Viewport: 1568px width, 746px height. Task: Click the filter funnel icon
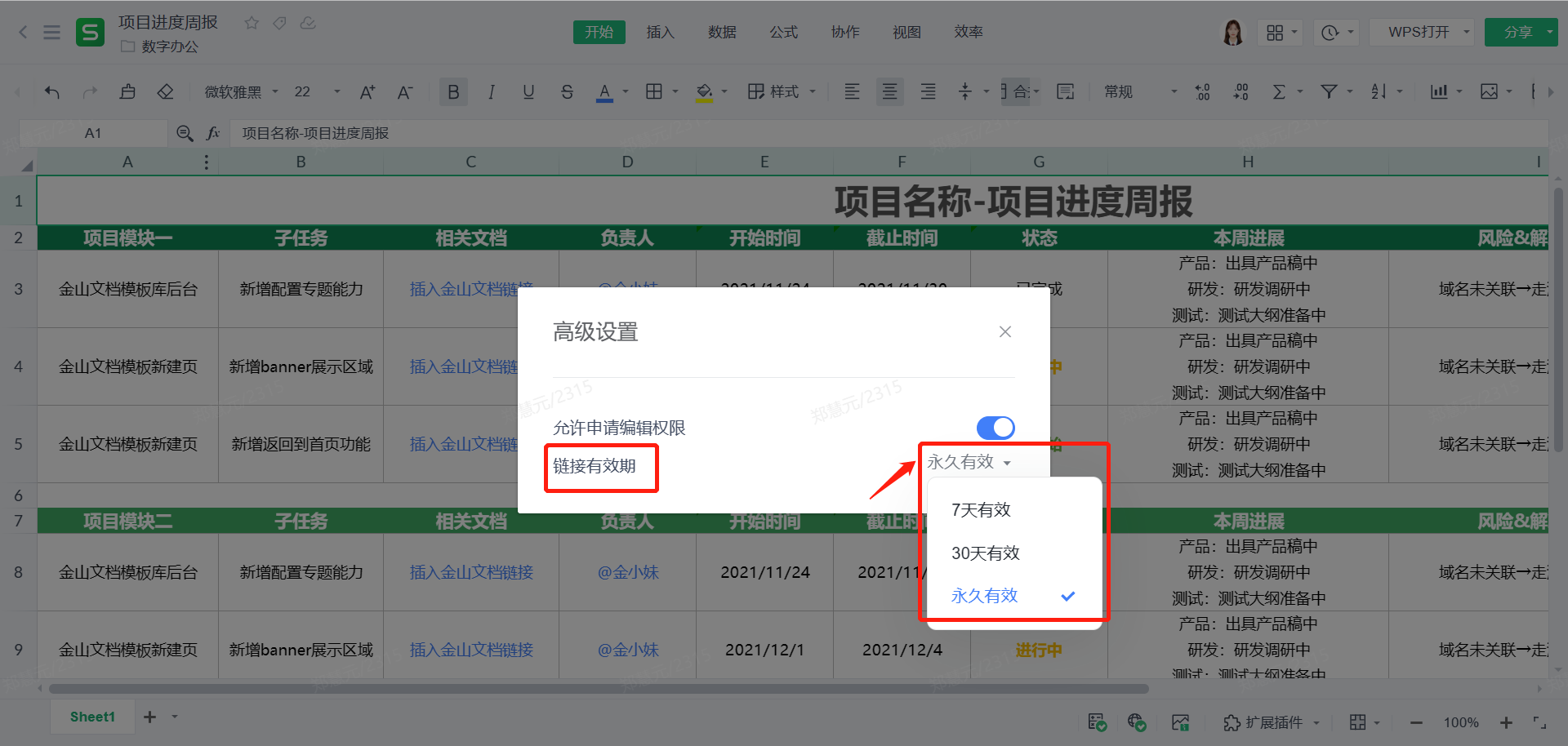pos(1329,91)
